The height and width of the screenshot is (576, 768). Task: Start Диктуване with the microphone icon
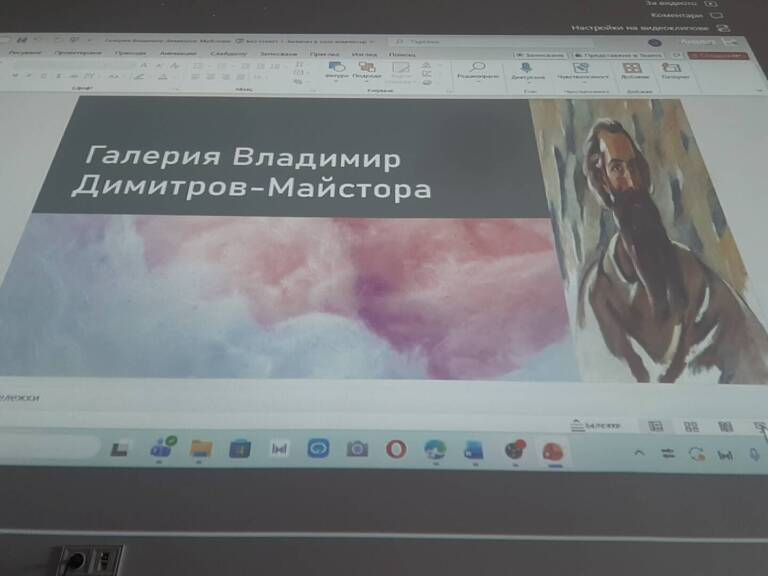click(527, 68)
